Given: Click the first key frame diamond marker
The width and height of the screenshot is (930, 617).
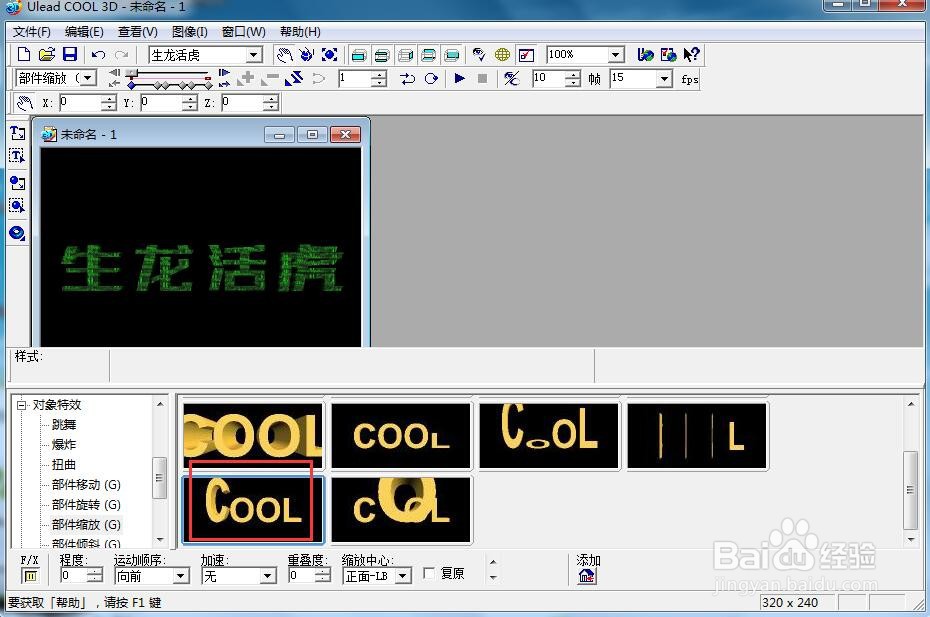Looking at the screenshot, I should 132,85.
